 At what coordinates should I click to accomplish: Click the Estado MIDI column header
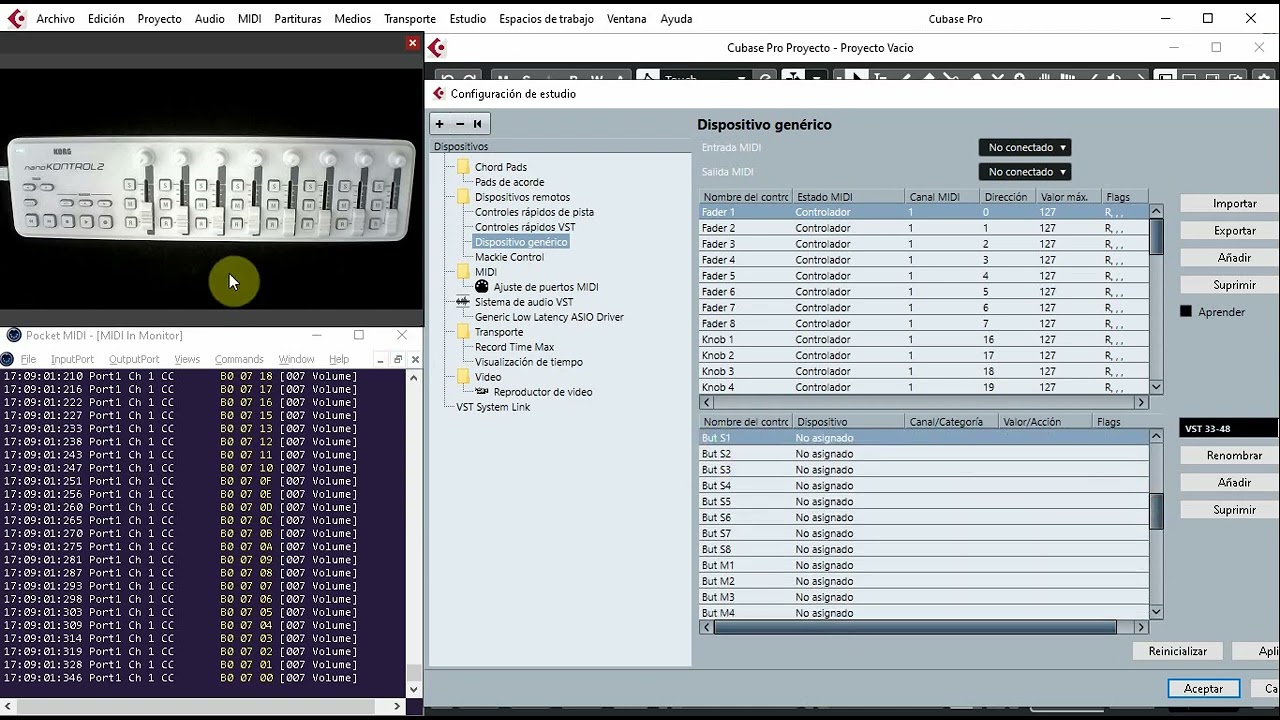(848, 197)
